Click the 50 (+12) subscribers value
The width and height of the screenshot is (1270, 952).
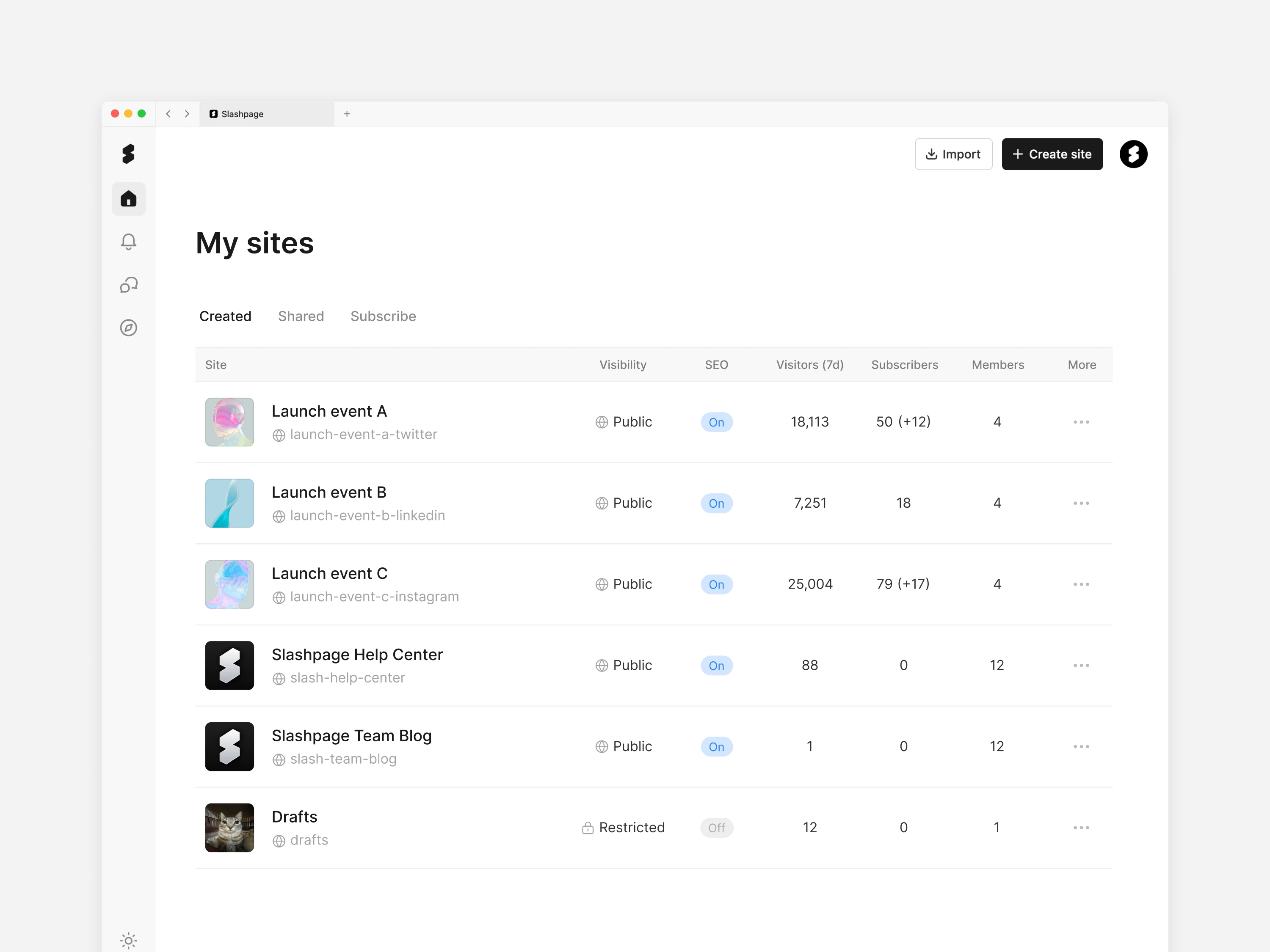903,422
